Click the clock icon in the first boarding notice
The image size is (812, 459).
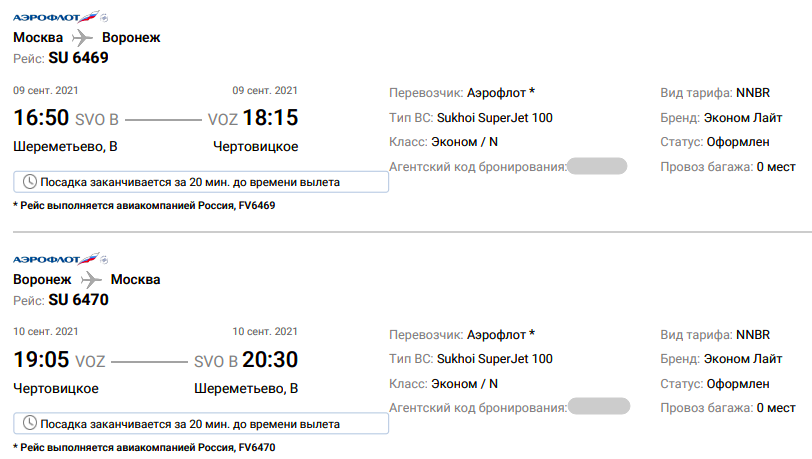point(30,182)
